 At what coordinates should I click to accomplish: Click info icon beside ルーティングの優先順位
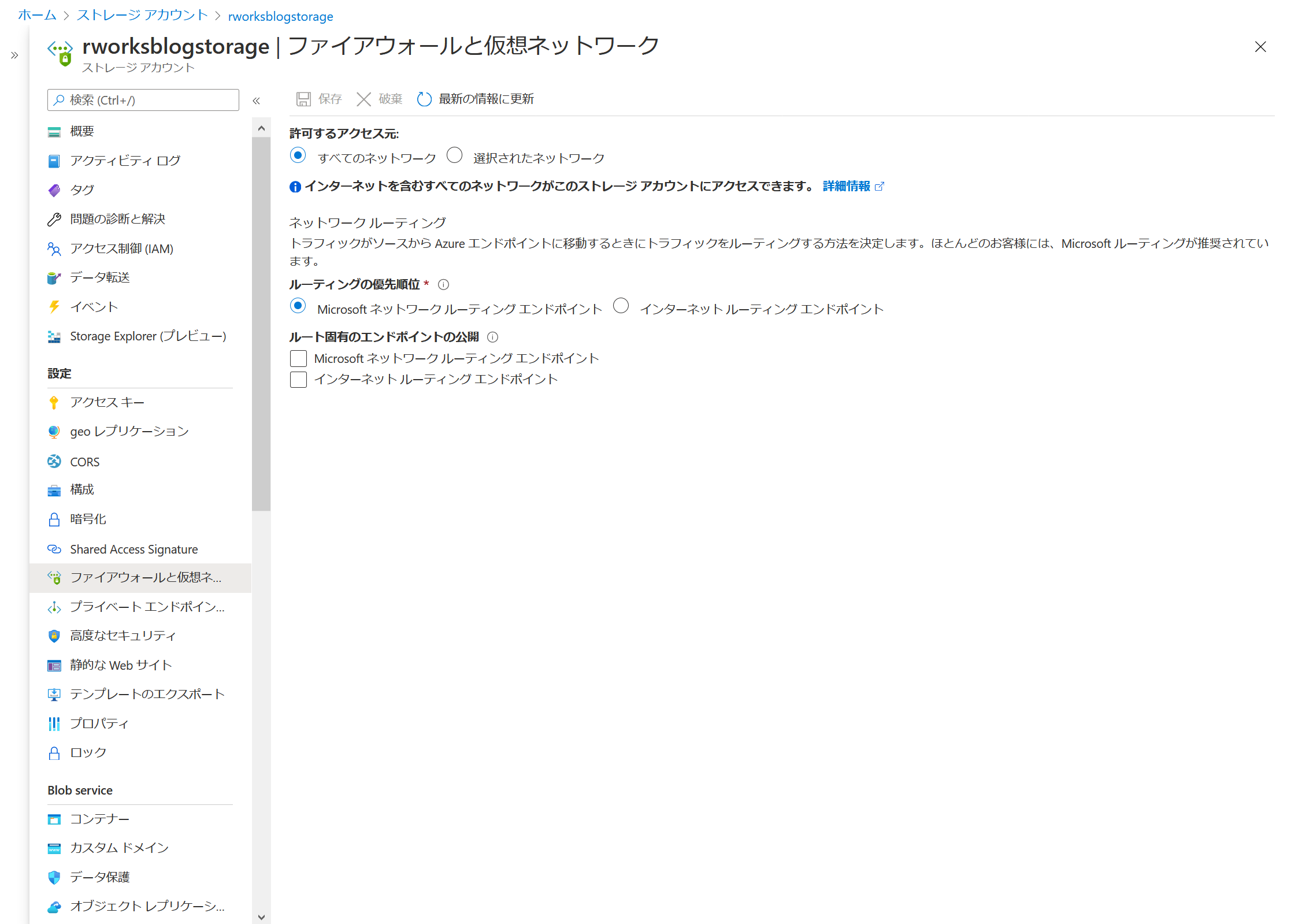point(444,285)
